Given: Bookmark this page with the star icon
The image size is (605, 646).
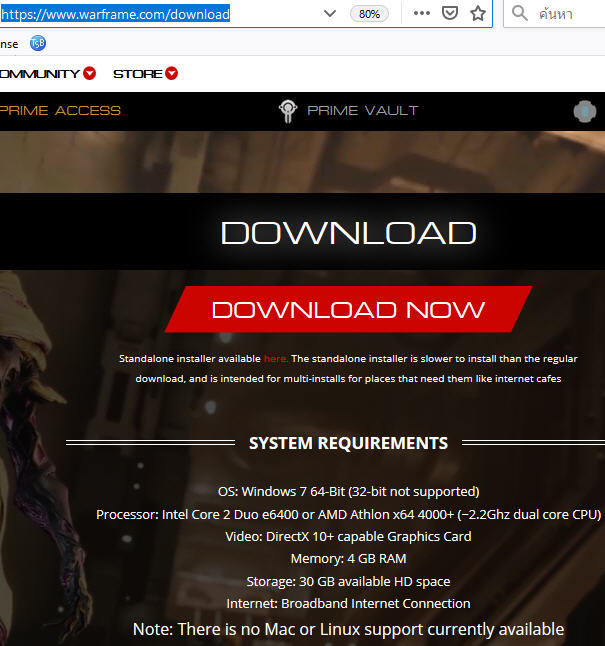Looking at the screenshot, I should click(x=478, y=14).
